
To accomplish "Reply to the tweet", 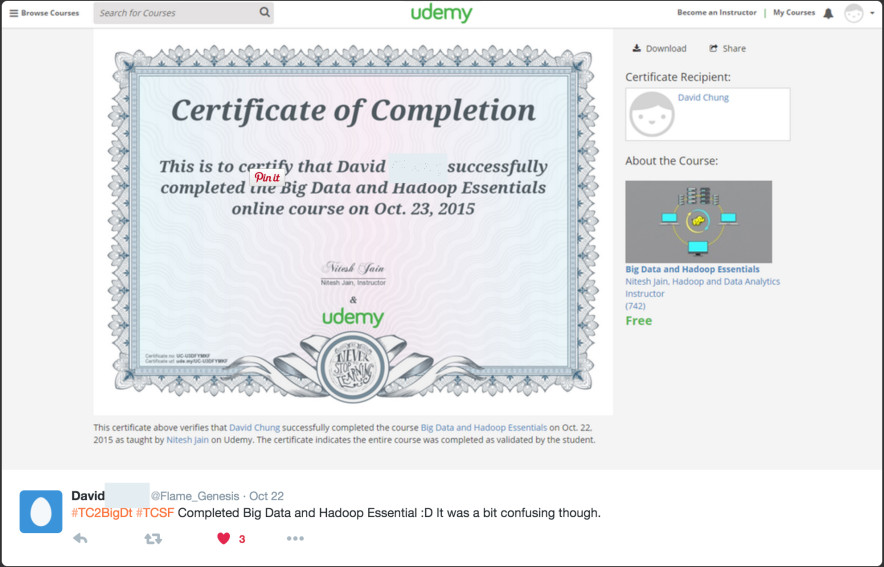I will click(x=80, y=538).
